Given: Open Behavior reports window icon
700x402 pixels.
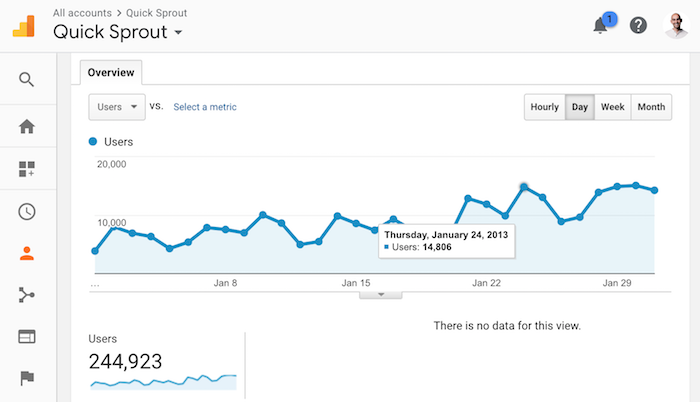Looking at the screenshot, I should click(27, 336).
